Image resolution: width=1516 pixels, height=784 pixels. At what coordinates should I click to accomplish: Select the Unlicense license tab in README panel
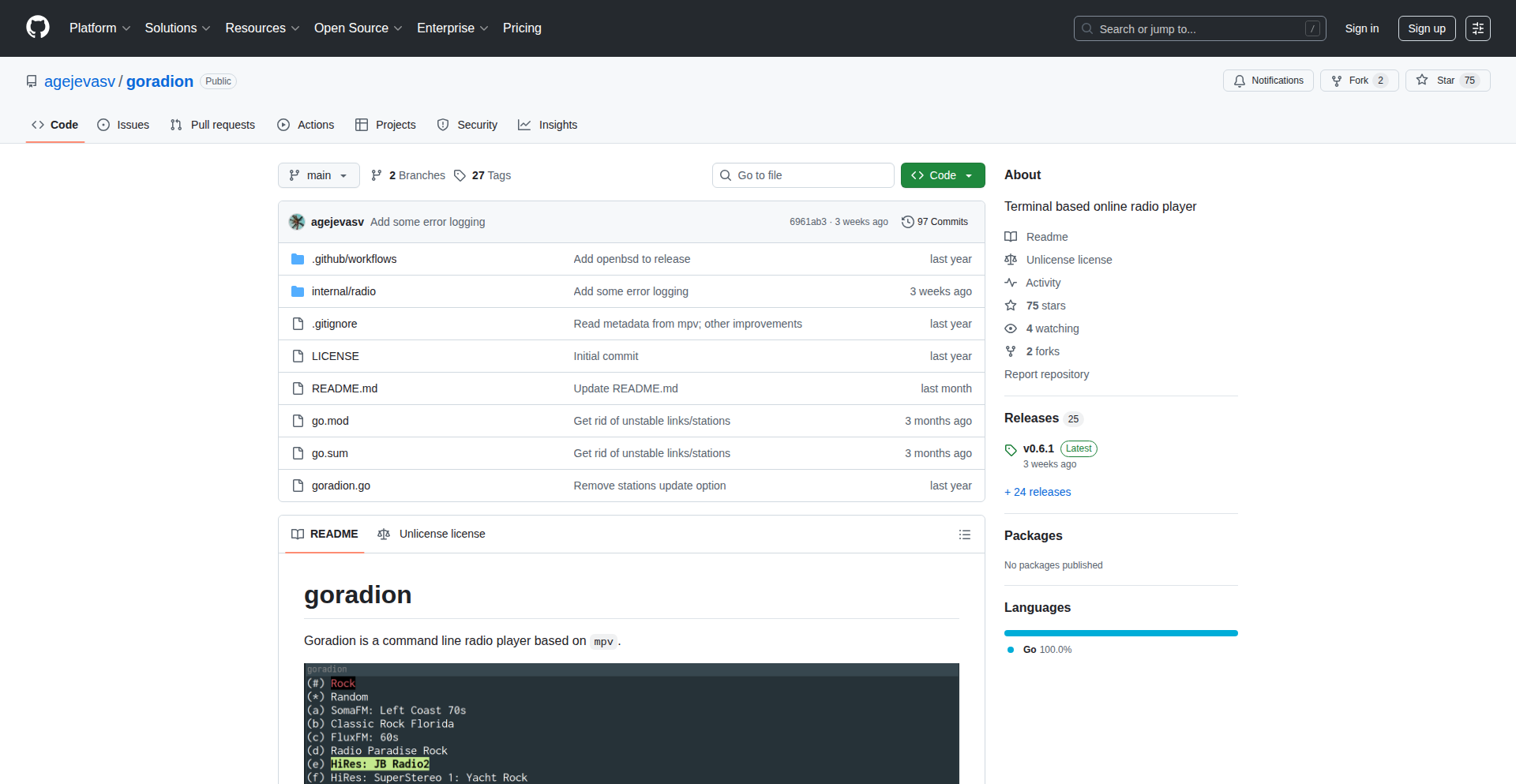431,534
